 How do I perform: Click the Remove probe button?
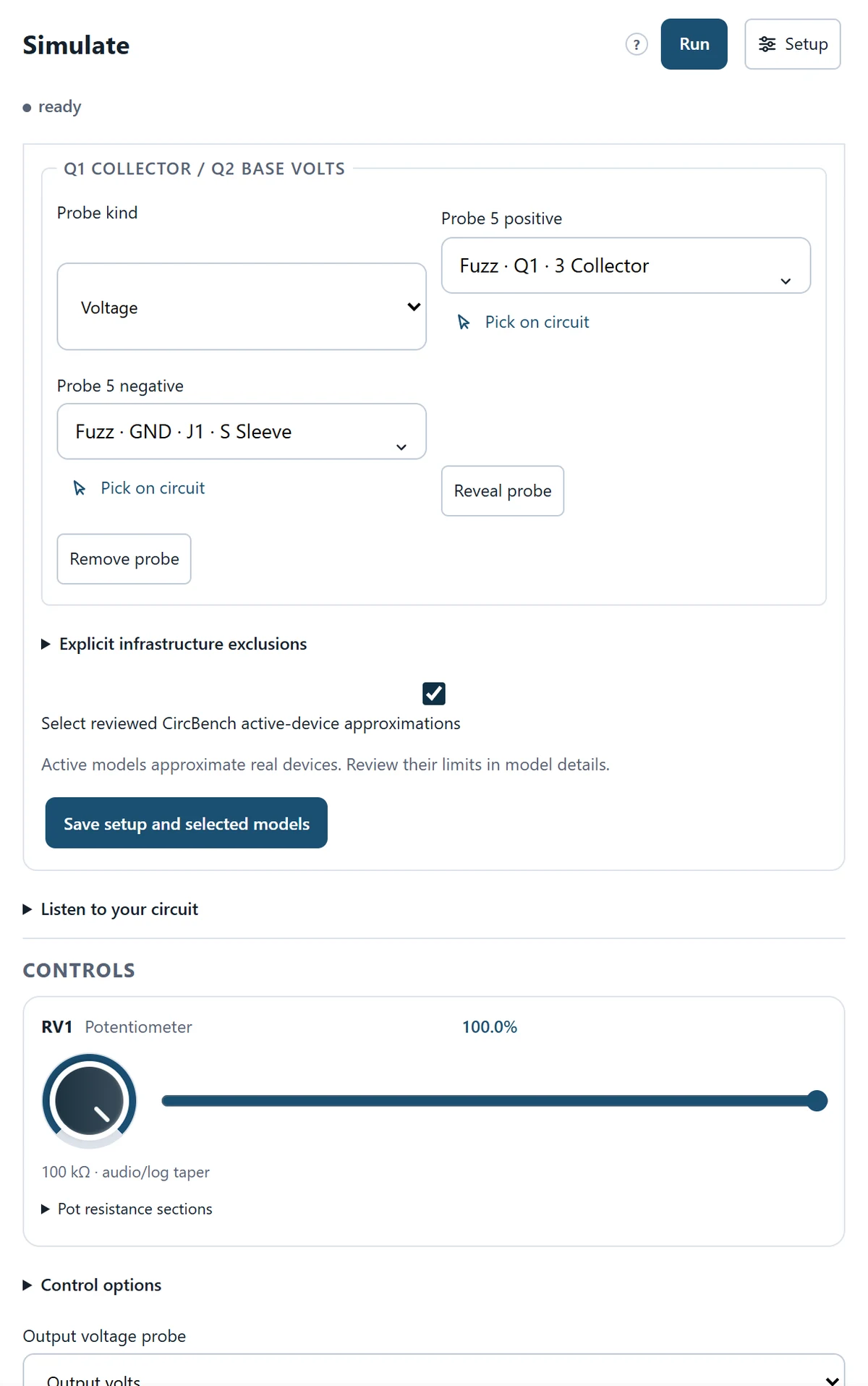124,559
